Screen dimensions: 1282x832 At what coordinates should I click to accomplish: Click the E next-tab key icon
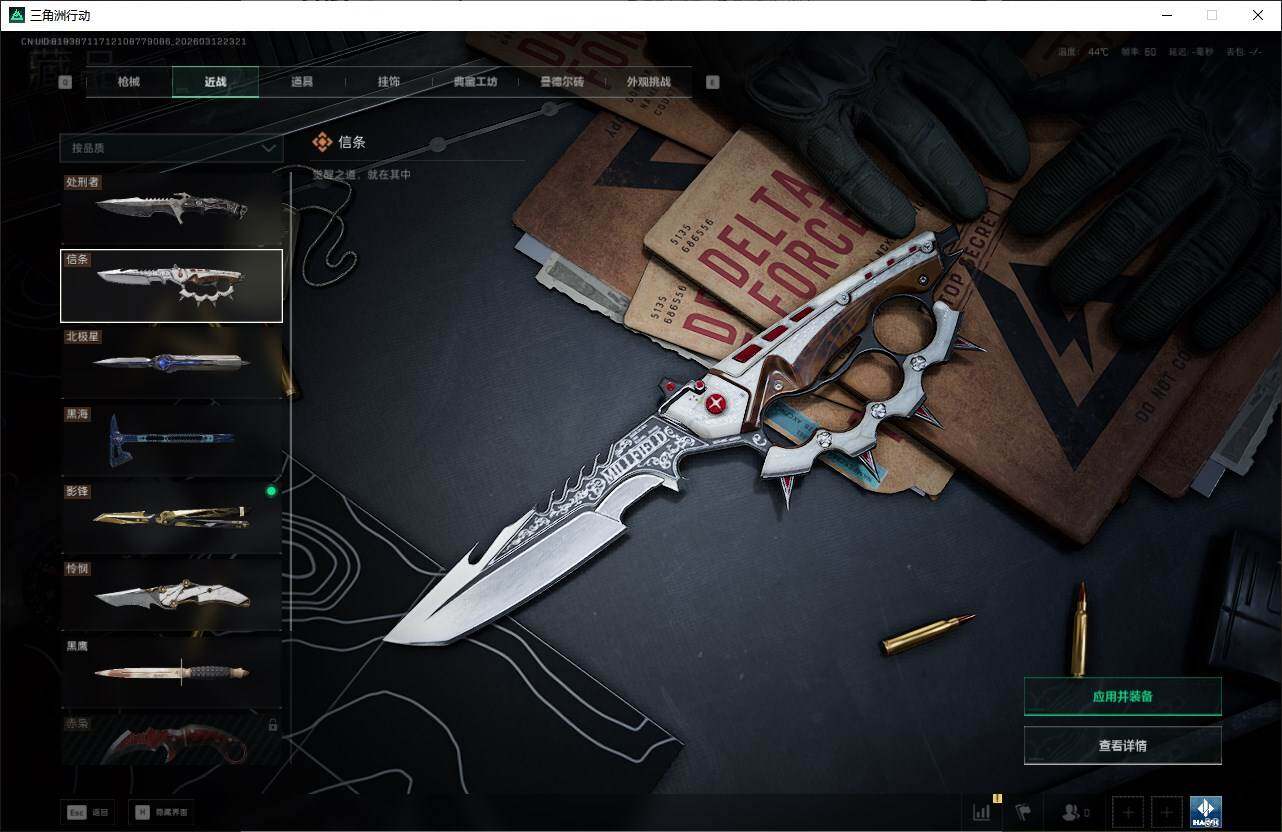click(712, 83)
